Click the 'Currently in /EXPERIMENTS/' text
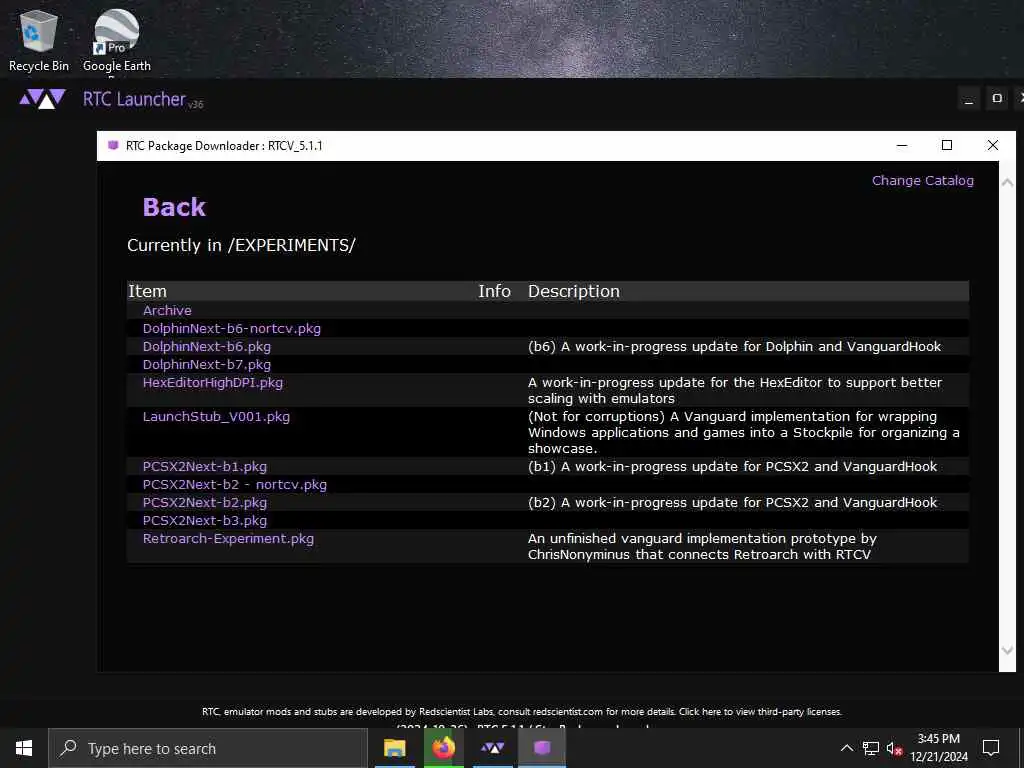Image resolution: width=1024 pixels, height=768 pixels. pyautogui.click(x=241, y=245)
